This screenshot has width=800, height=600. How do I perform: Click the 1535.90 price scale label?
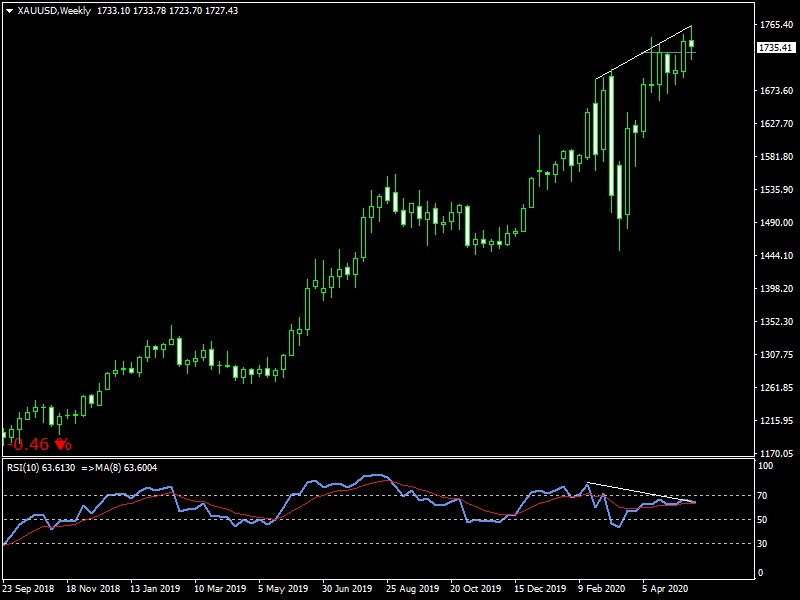pos(777,189)
